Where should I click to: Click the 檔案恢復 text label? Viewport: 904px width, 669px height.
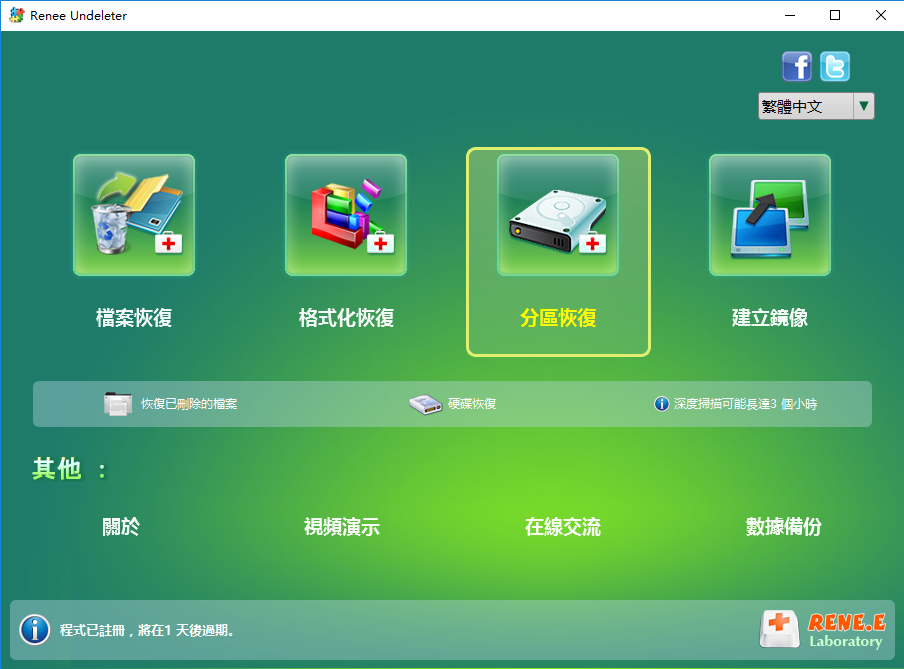point(134,318)
